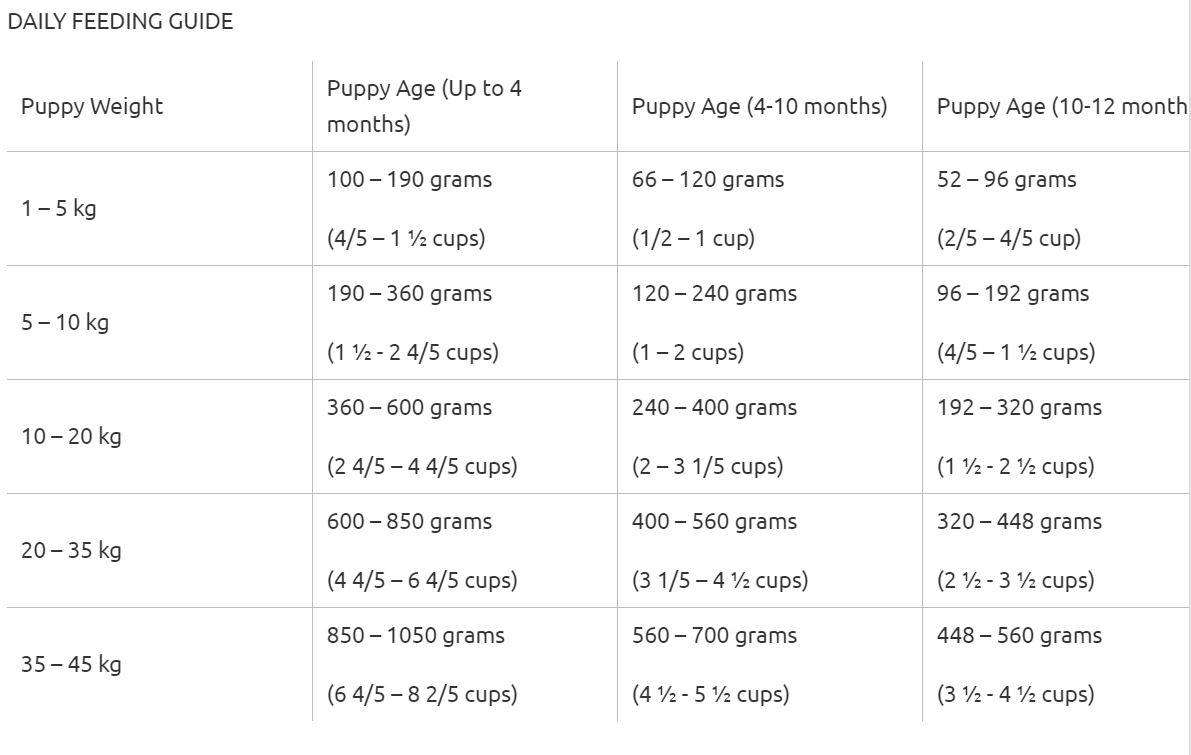
Task: Select the 240 – 400 grams cell
Action: (x=714, y=408)
